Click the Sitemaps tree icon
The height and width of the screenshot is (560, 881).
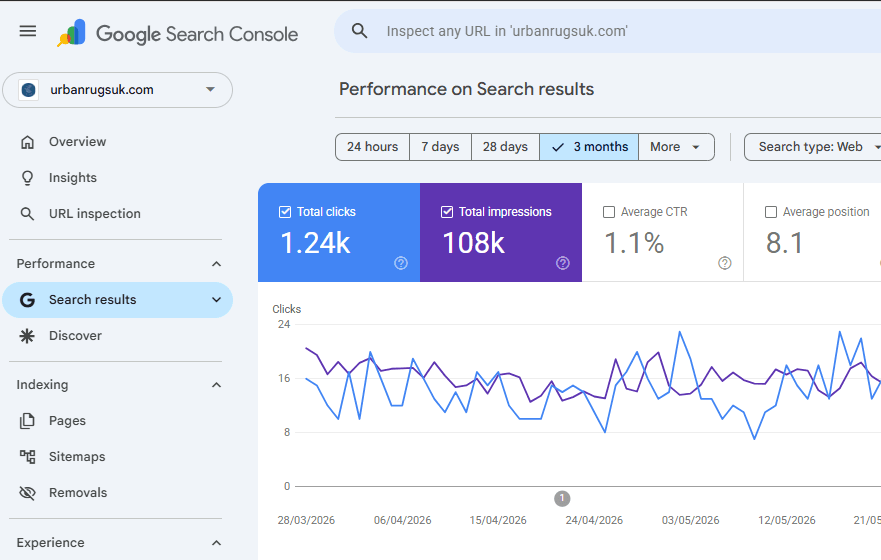(27, 457)
